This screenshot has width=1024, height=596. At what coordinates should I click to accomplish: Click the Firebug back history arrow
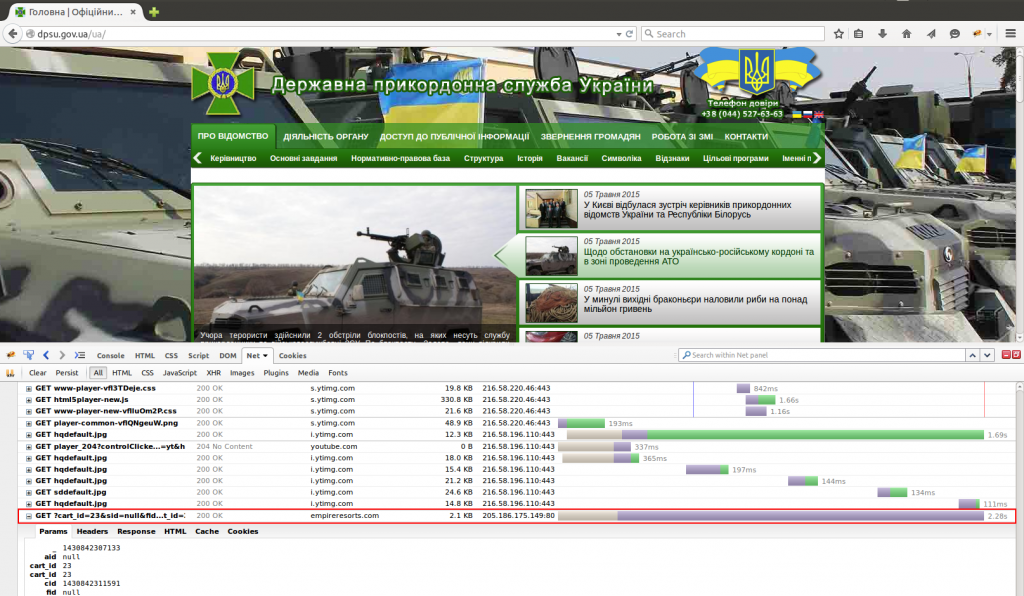point(47,355)
